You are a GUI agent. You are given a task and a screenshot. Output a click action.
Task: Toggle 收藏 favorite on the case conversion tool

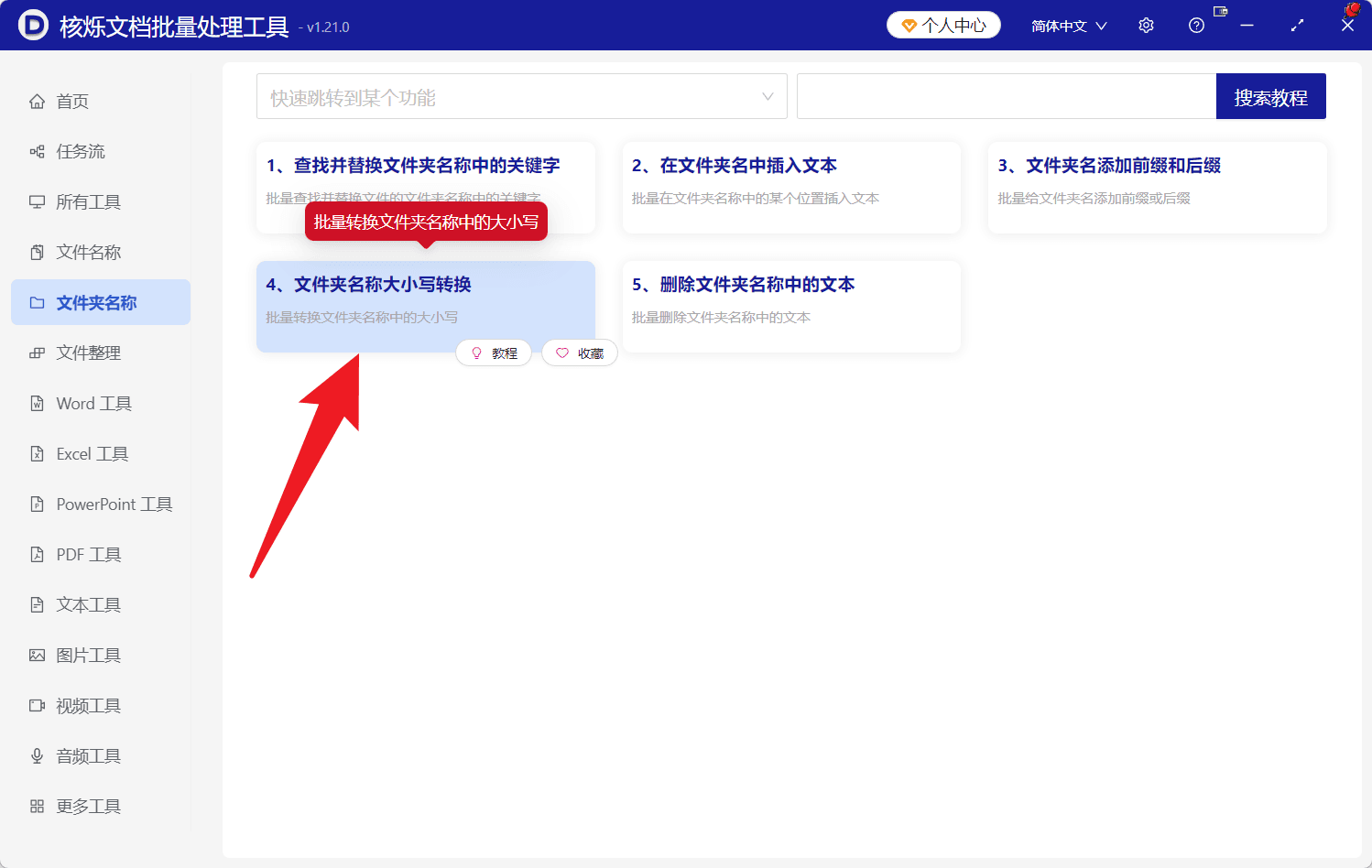[580, 353]
